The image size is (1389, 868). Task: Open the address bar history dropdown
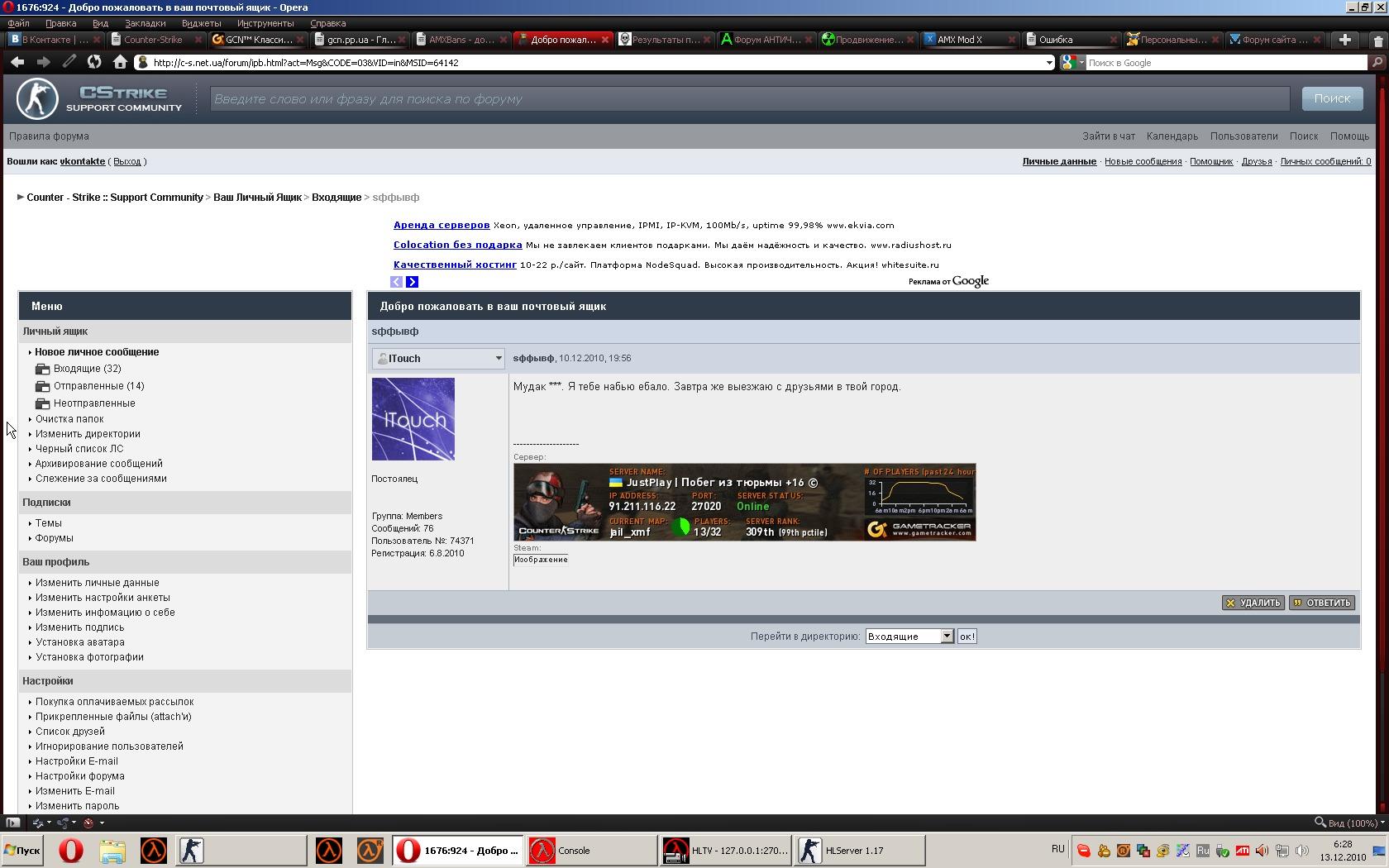pyautogui.click(x=1049, y=63)
